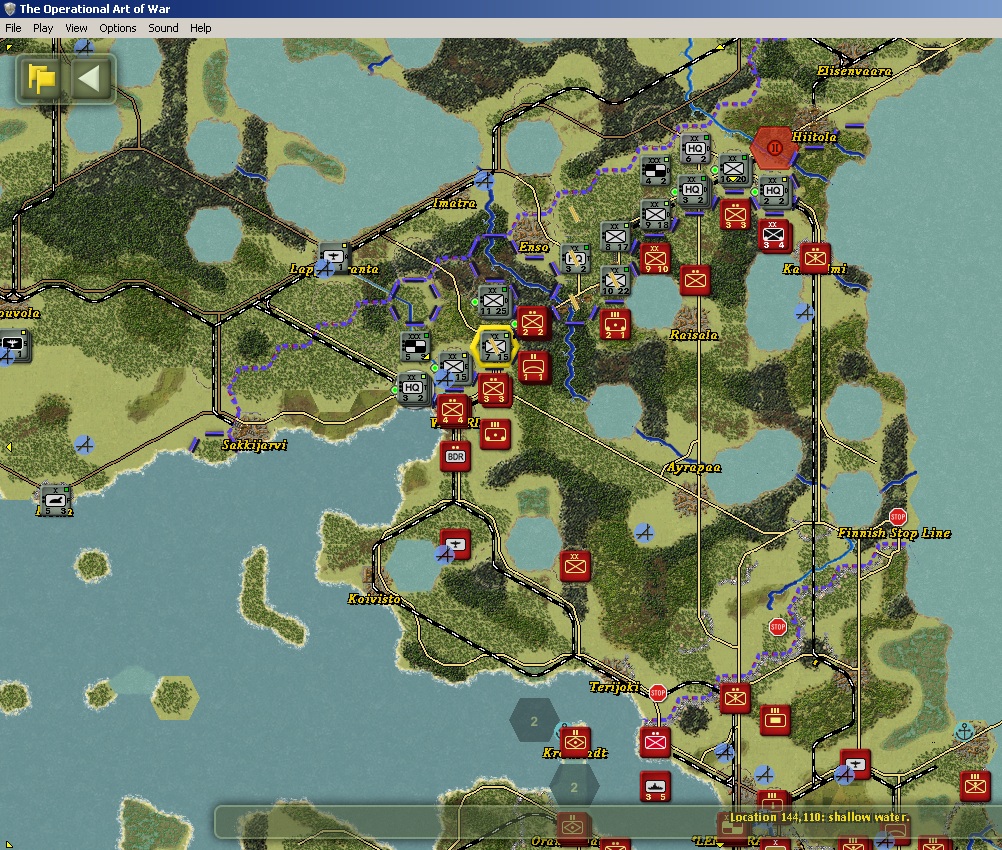This screenshot has height=850, width=1002.
Task: Open the Sound menu
Action: pyautogui.click(x=163, y=28)
